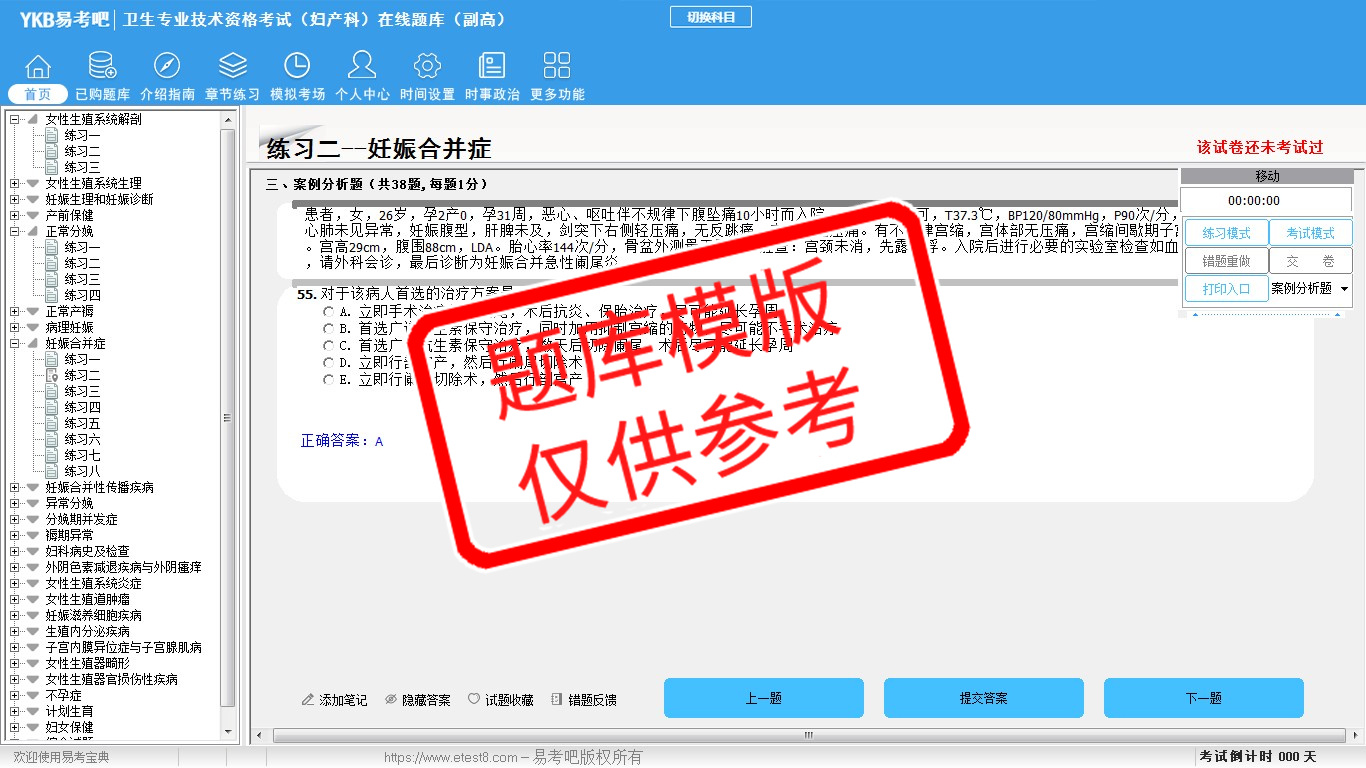
Task: Choose radio button for option E
Action: point(329,380)
